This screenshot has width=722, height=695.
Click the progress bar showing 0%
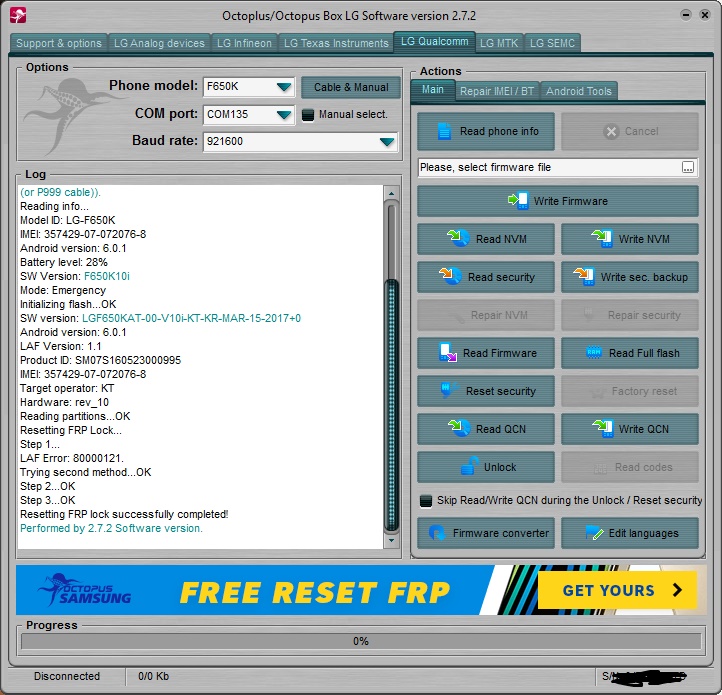point(361,641)
